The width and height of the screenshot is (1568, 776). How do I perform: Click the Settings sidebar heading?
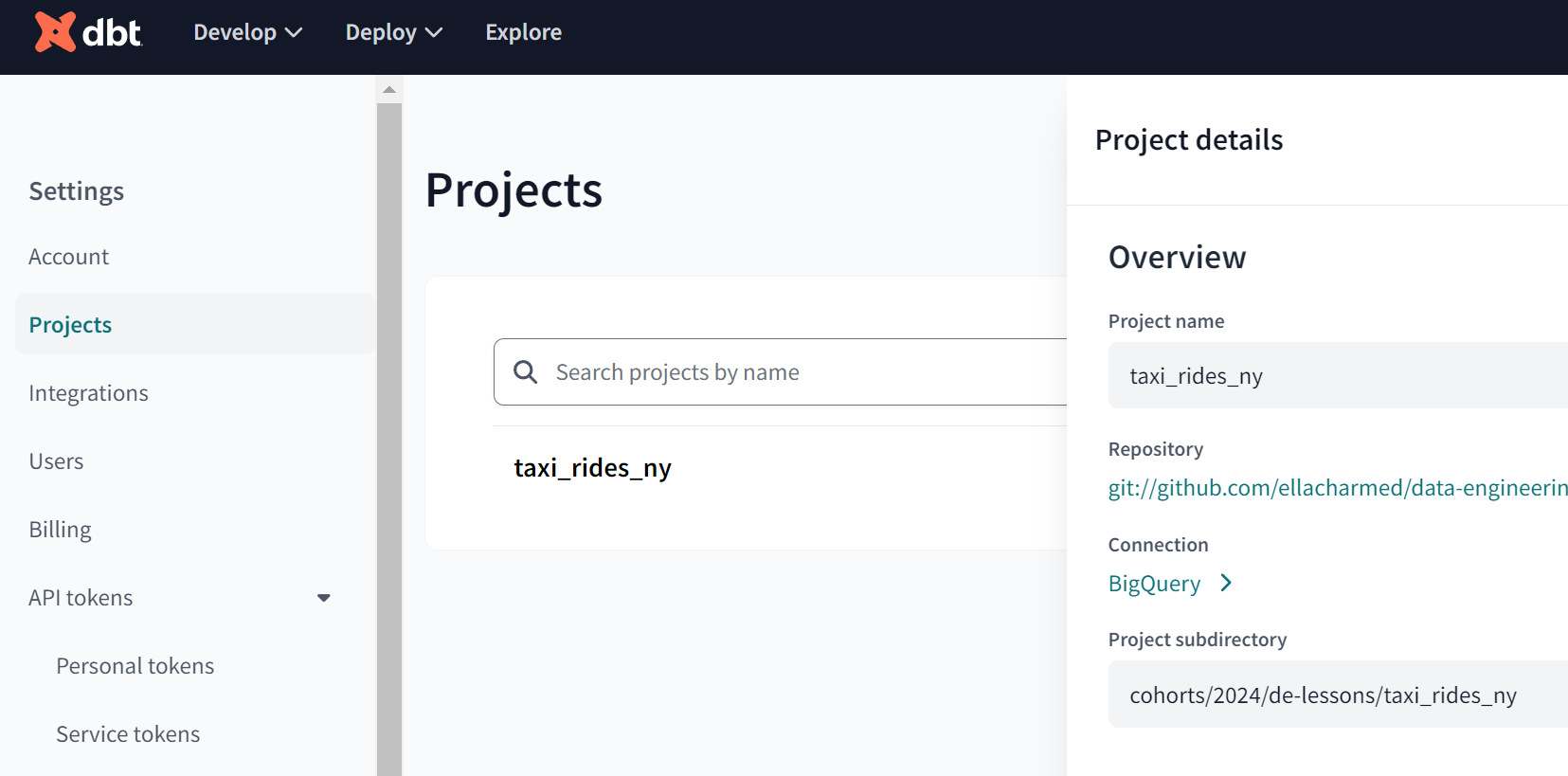tap(76, 191)
